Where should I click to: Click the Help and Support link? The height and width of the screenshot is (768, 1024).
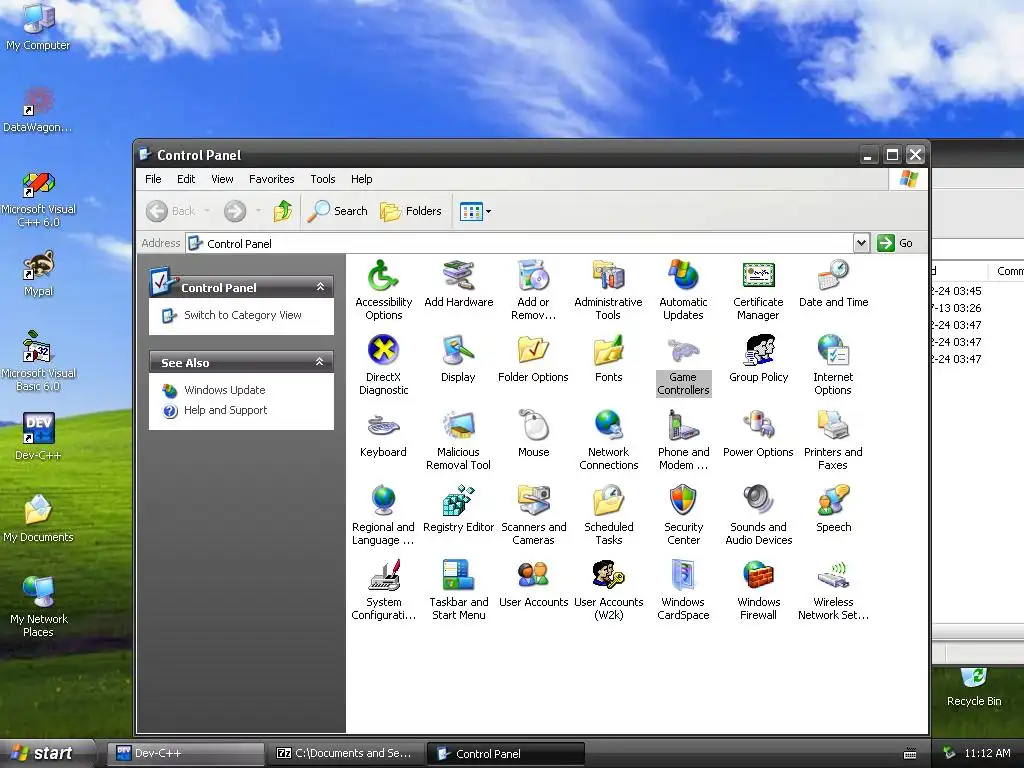click(x=225, y=410)
